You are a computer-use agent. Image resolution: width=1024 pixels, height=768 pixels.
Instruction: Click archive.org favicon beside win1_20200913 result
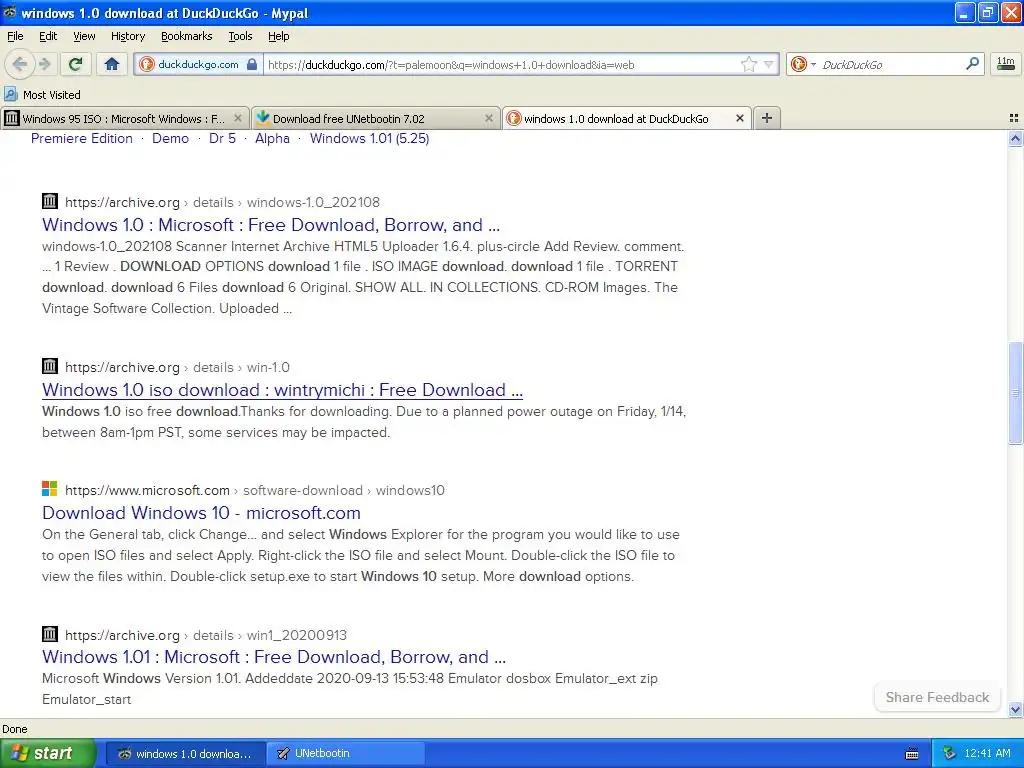50,633
